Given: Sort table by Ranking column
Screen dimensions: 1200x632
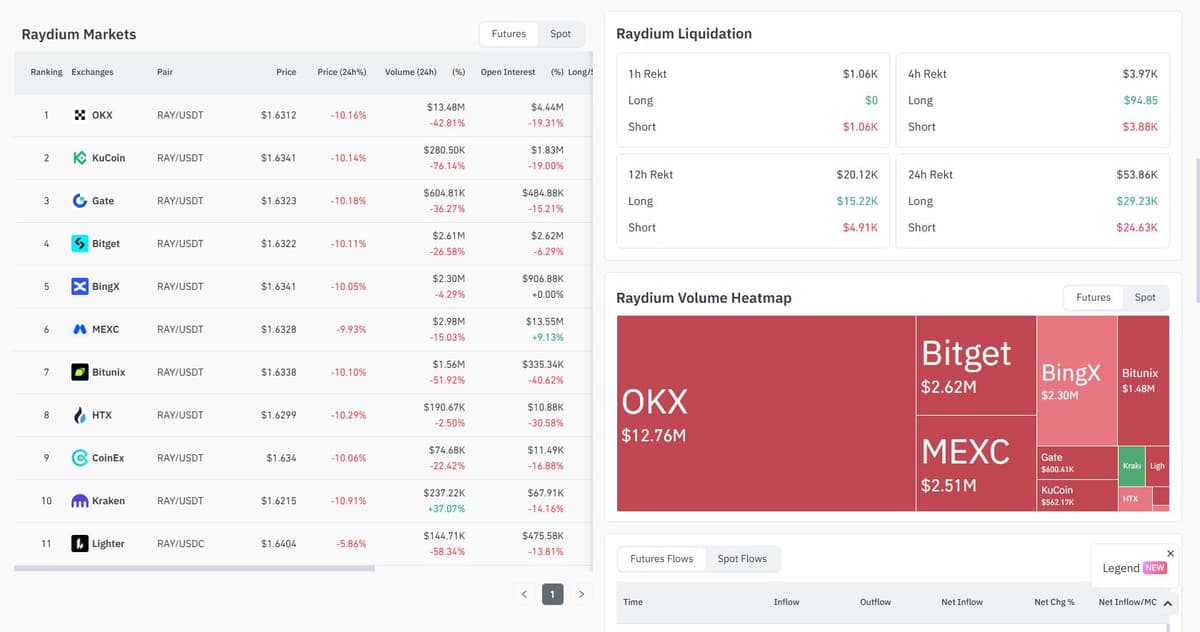Looking at the screenshot, I should click(46, 72).
